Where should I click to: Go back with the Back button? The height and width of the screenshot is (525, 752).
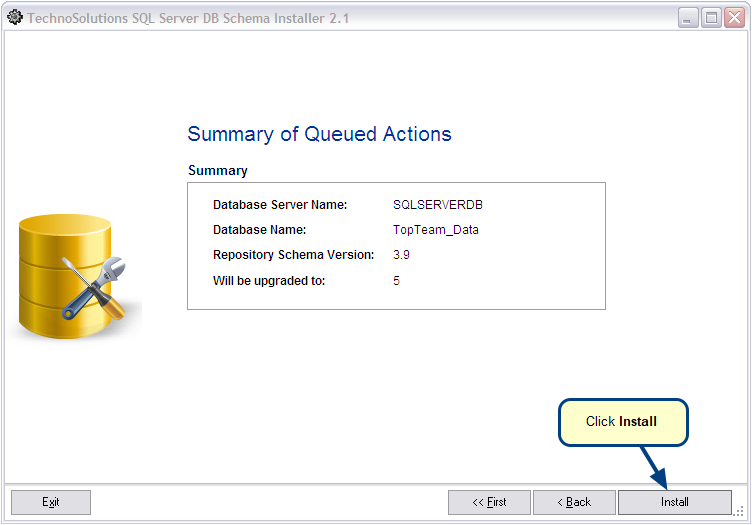(574, 502)
